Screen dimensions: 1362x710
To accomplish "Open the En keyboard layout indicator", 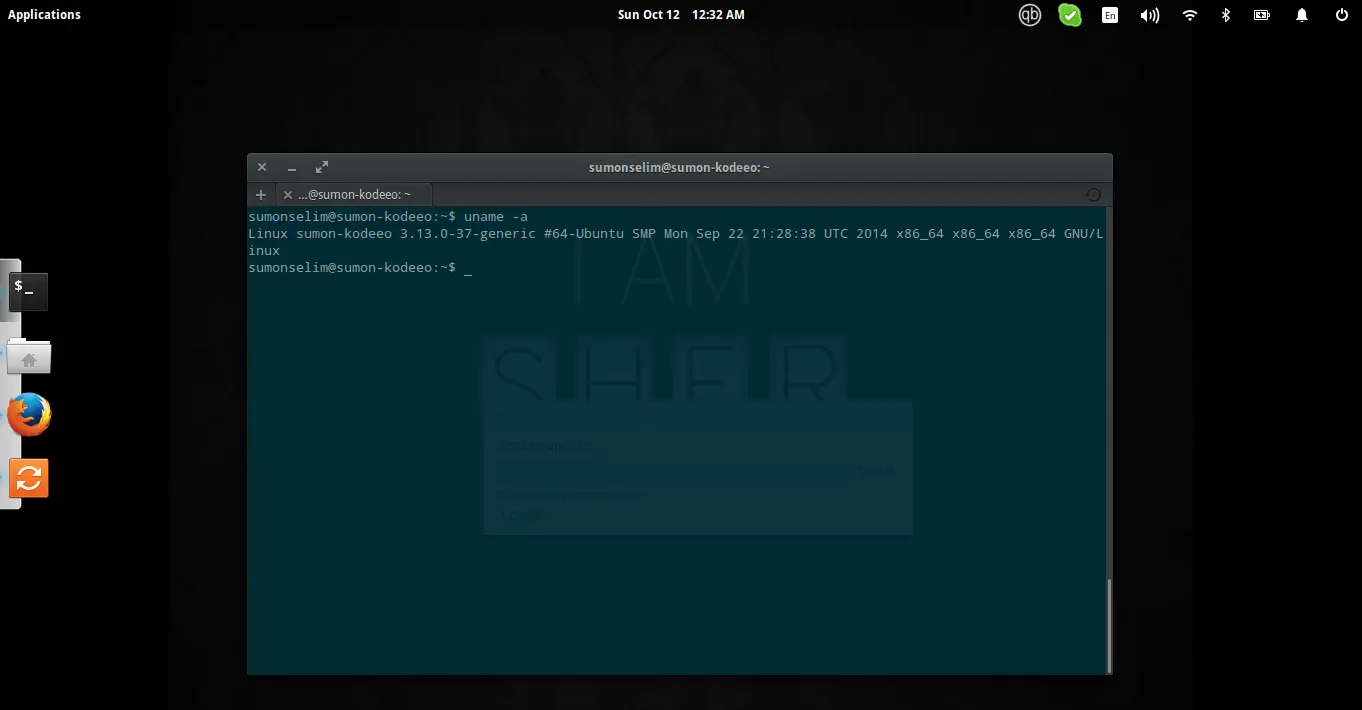I will (1110, 15).
